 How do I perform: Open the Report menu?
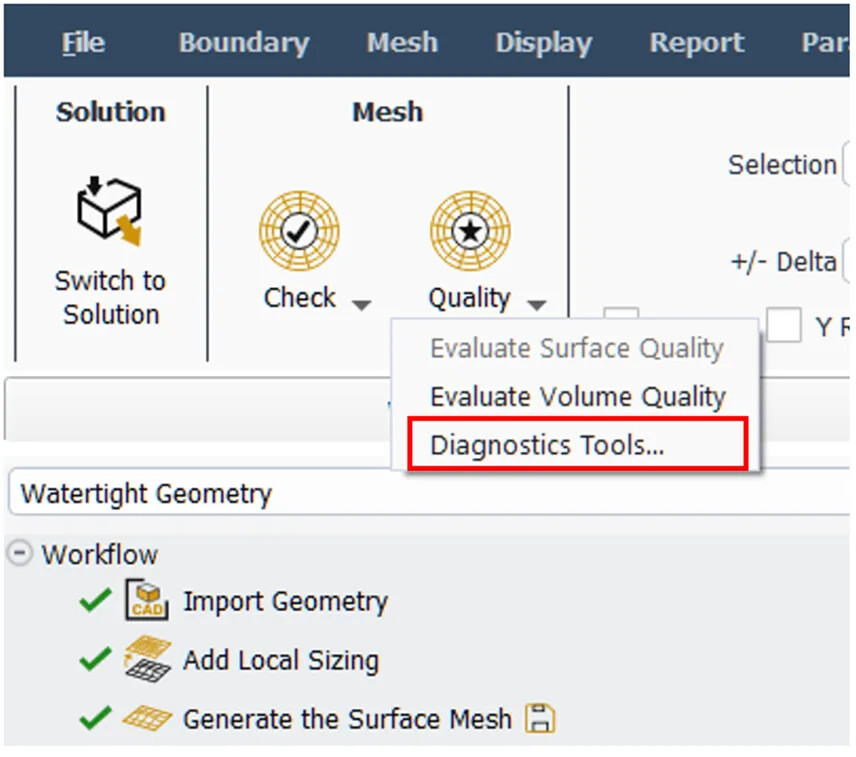(696, 43)
